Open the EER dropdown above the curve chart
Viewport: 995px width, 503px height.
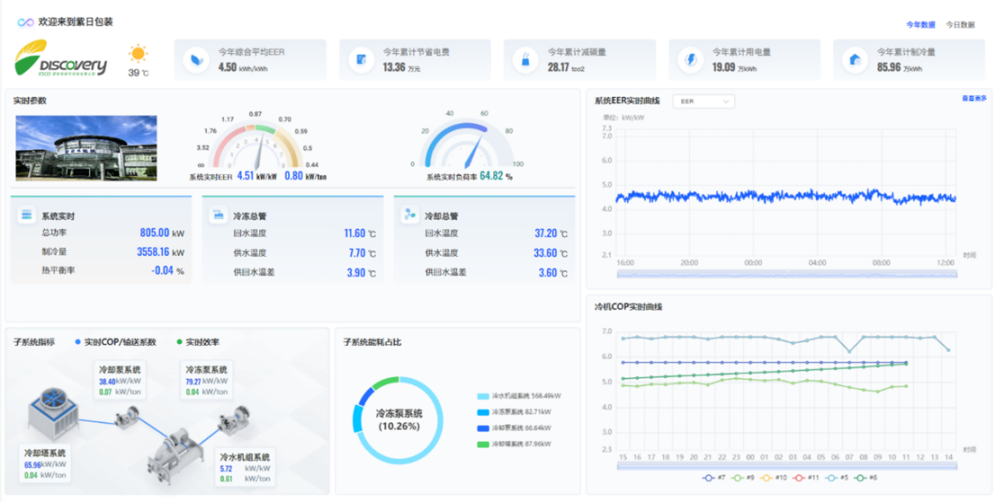point(705,101)
